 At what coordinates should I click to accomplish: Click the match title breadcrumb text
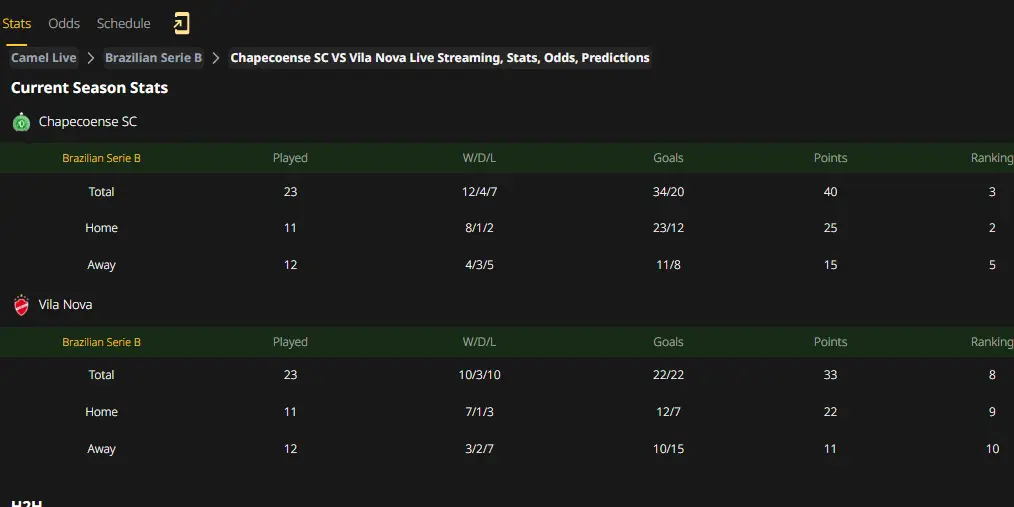(440, 58)
